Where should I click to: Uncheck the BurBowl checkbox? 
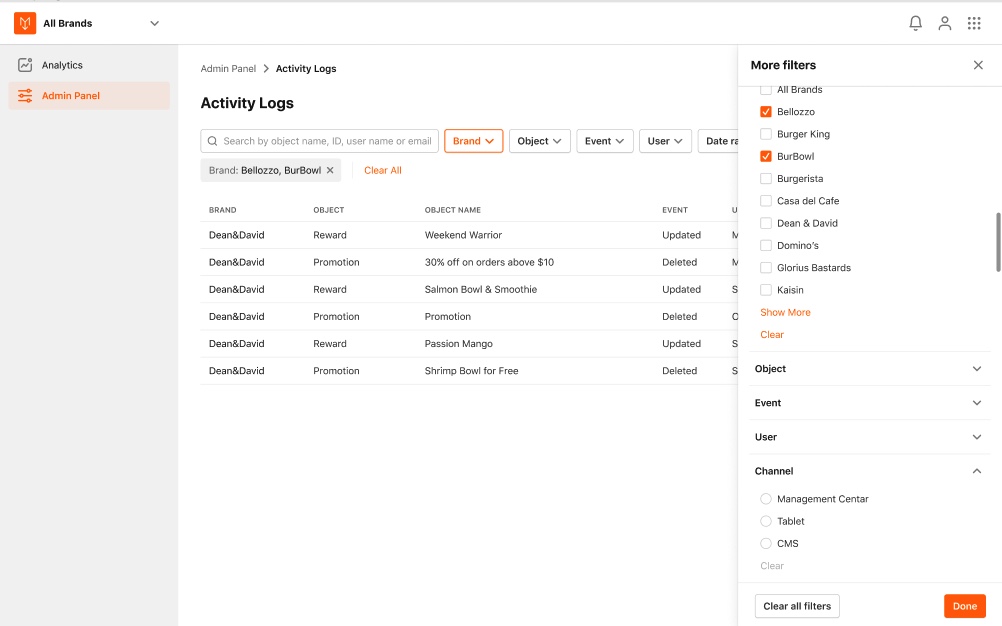[x=766, y=156]
